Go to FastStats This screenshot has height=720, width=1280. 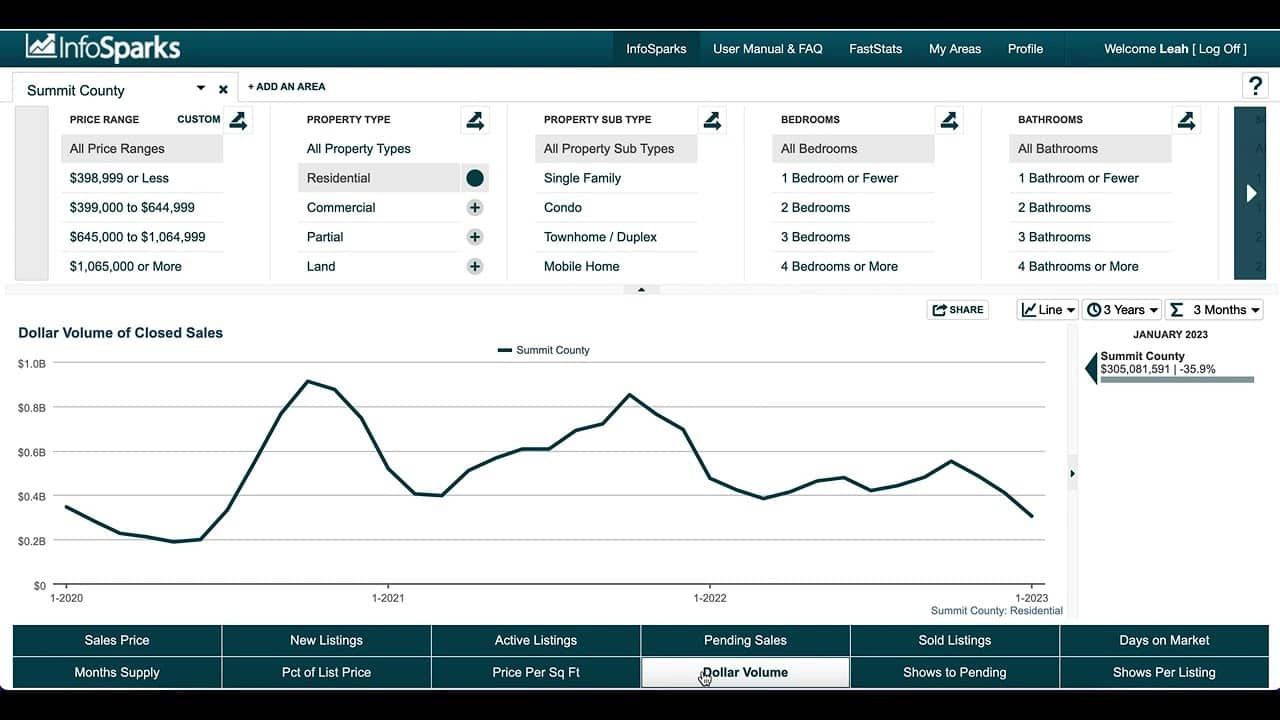(875, 48)
